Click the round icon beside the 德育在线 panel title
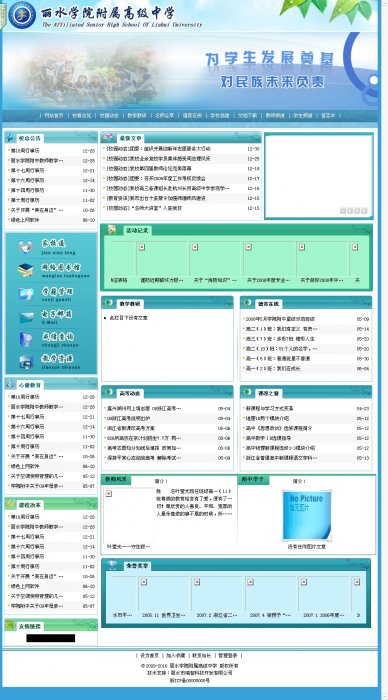 pyautogui.click(x=247, y=303)
